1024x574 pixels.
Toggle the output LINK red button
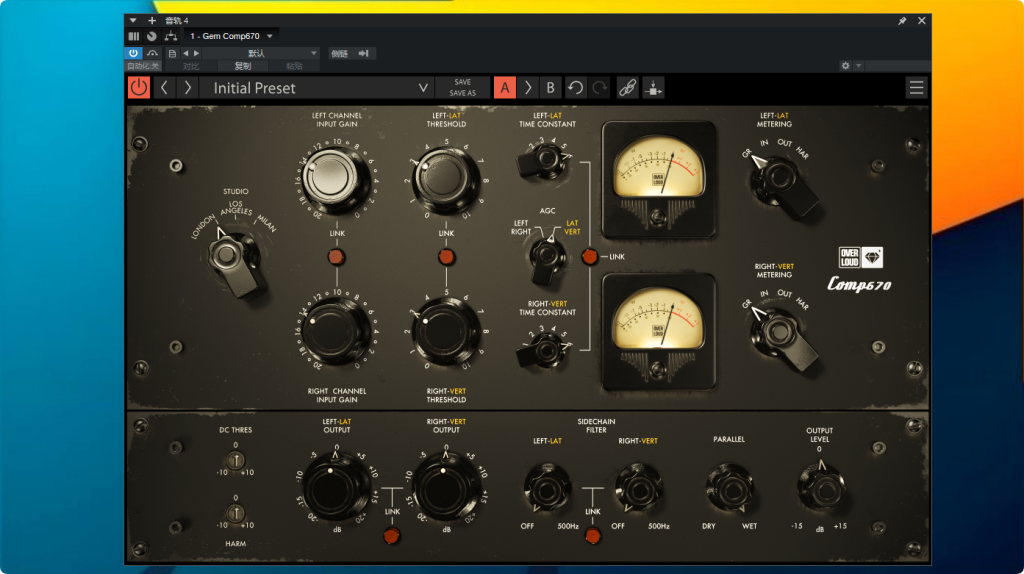pyautogui.click(x=392, y=536)
